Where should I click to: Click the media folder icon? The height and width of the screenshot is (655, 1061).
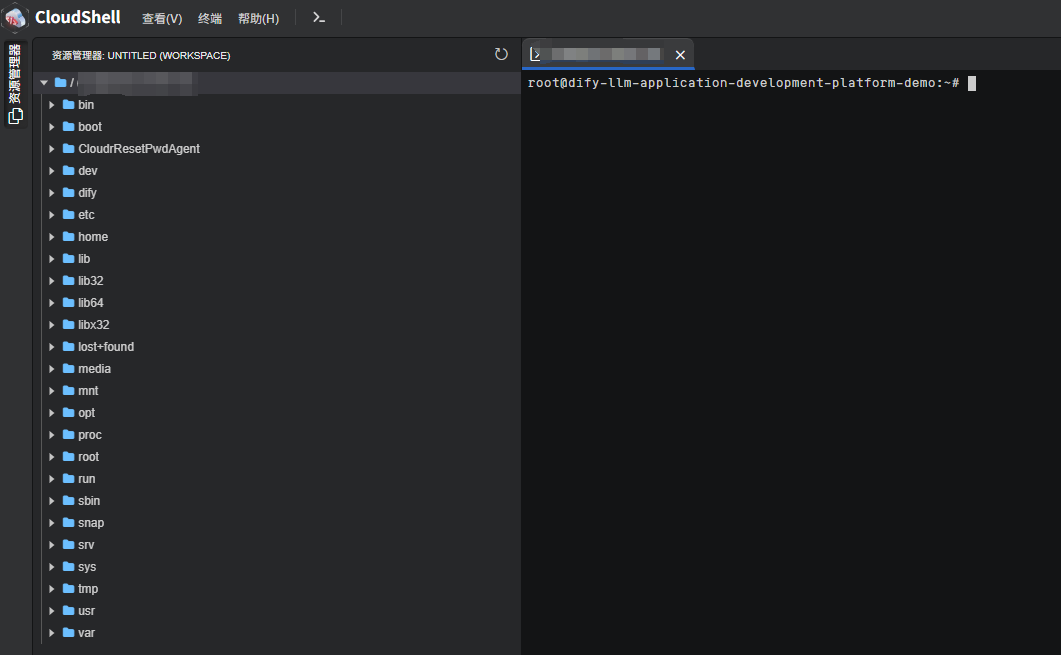68,369
